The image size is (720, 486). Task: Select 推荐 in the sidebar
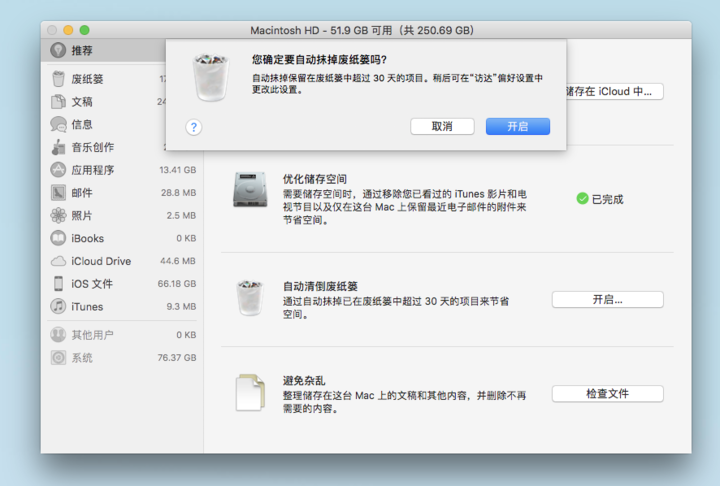tap(82, 50)
